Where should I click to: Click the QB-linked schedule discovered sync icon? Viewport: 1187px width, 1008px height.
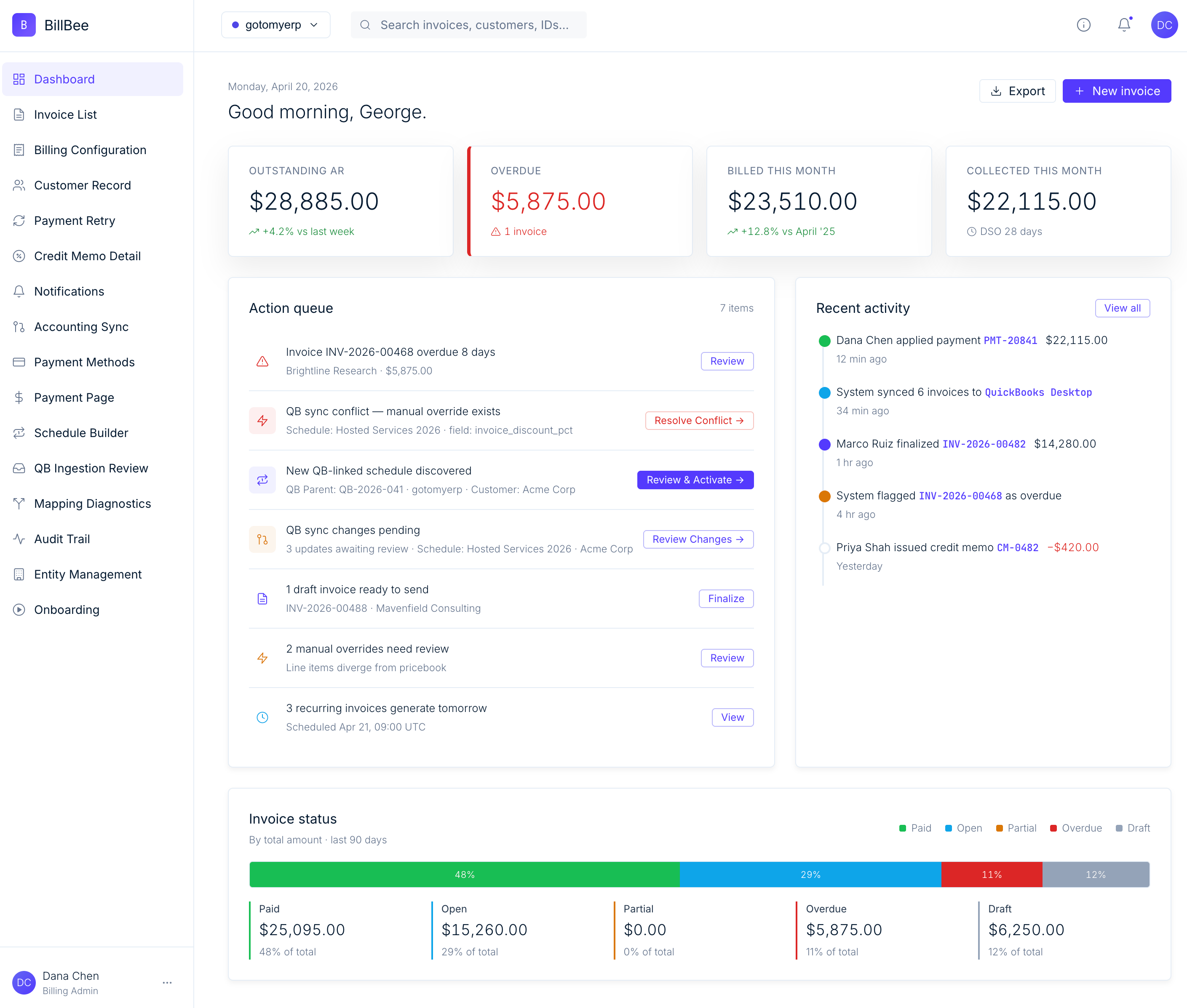(262, 480)
